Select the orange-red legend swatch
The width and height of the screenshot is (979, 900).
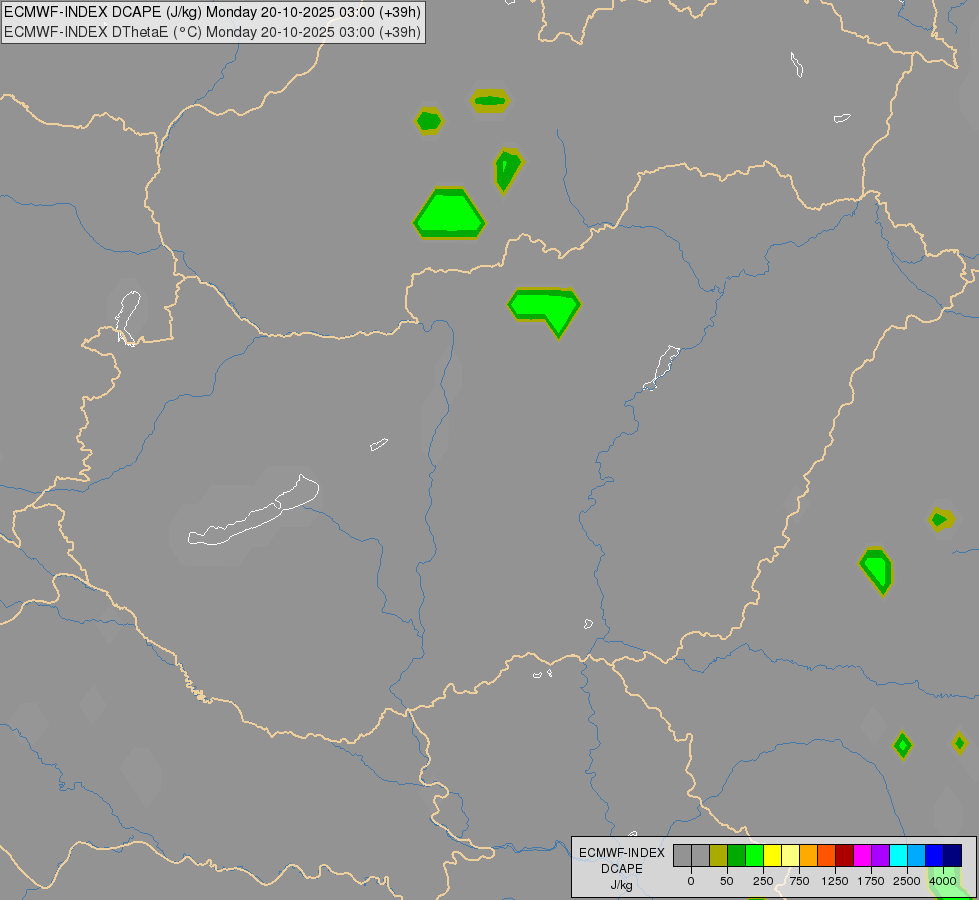(x=826, y=855)
